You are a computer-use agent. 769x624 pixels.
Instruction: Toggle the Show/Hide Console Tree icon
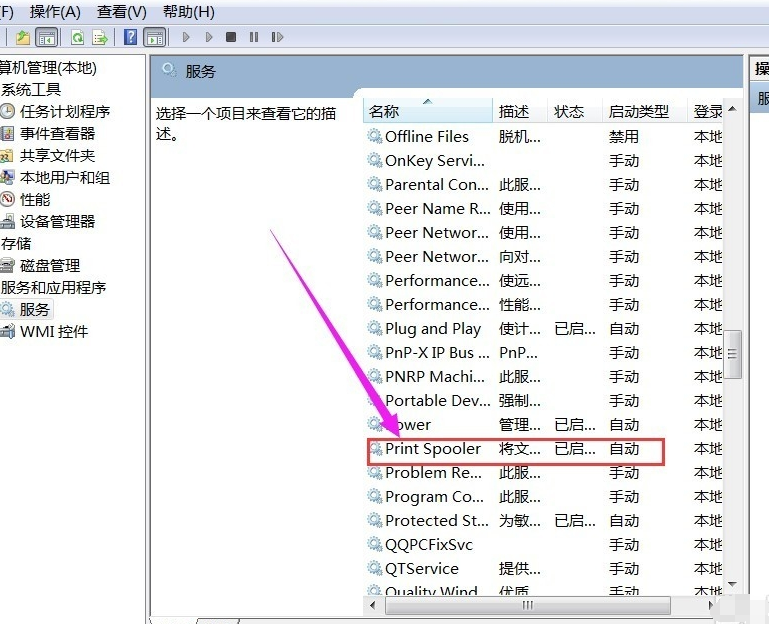46,38
